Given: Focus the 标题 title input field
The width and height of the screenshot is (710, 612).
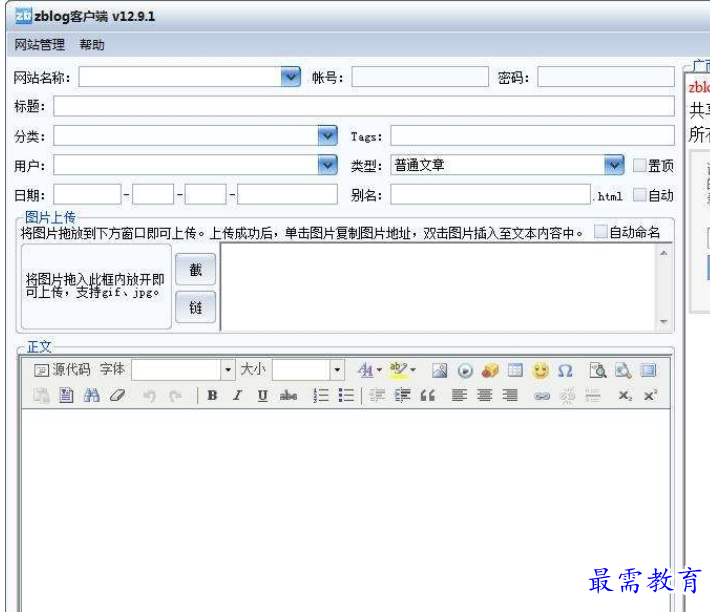Looking at the screenshot, I should [x=364, y=106].
